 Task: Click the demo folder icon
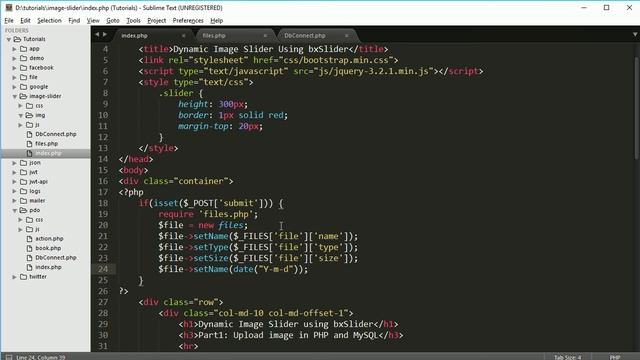pos(24,58)
